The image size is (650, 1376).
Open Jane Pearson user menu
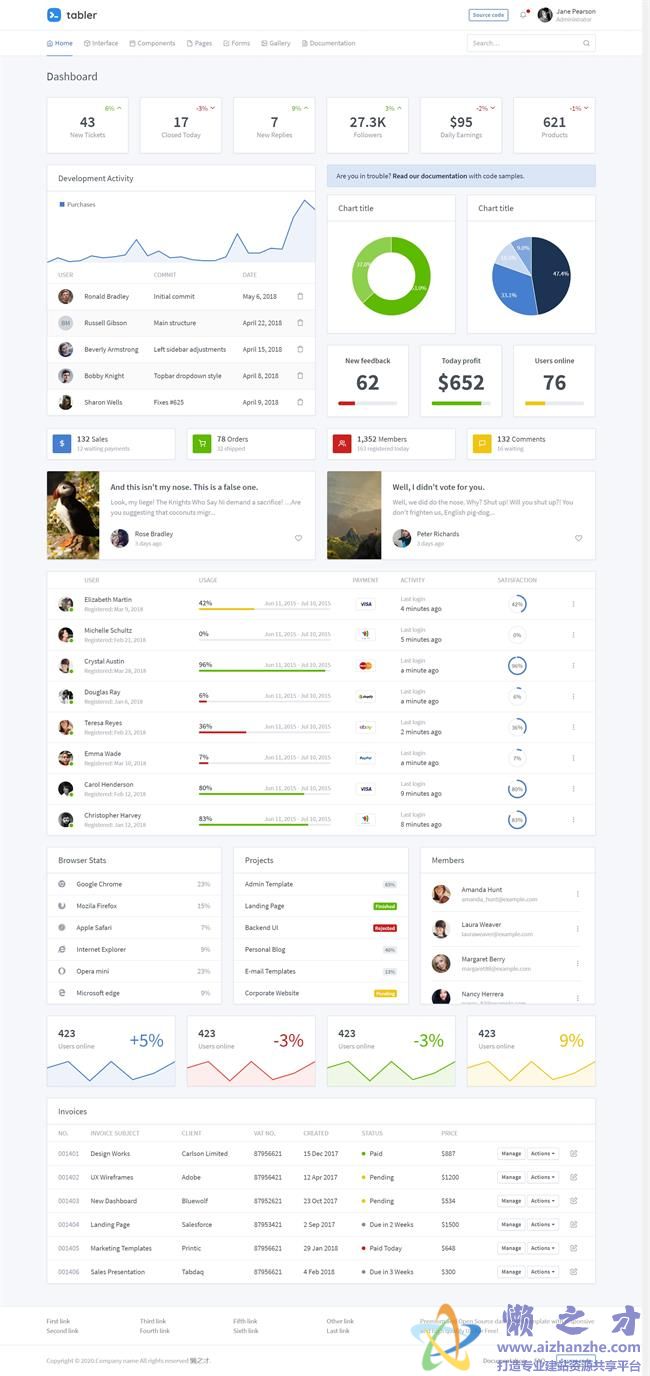coord(567,15)
